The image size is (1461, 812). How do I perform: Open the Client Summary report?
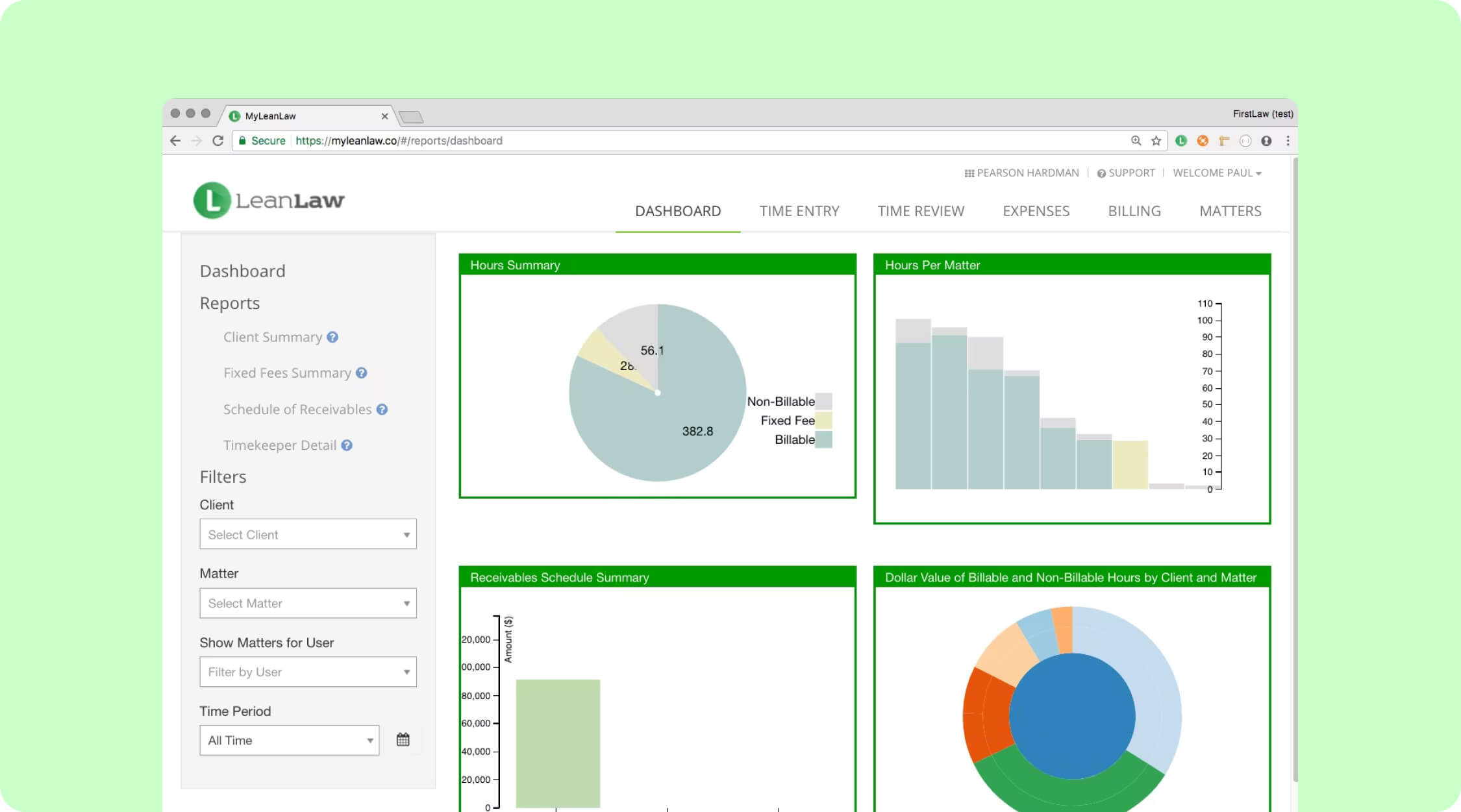tap(273, 336)
